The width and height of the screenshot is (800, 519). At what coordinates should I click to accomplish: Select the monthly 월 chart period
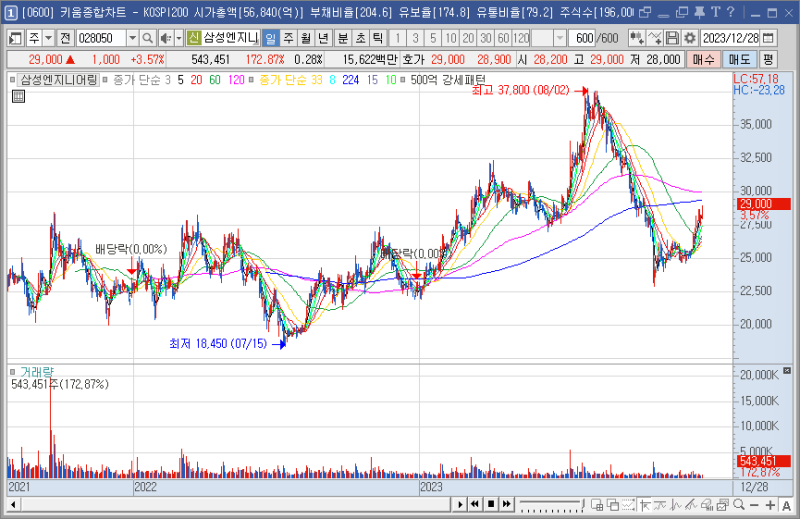tap(306, 38)
